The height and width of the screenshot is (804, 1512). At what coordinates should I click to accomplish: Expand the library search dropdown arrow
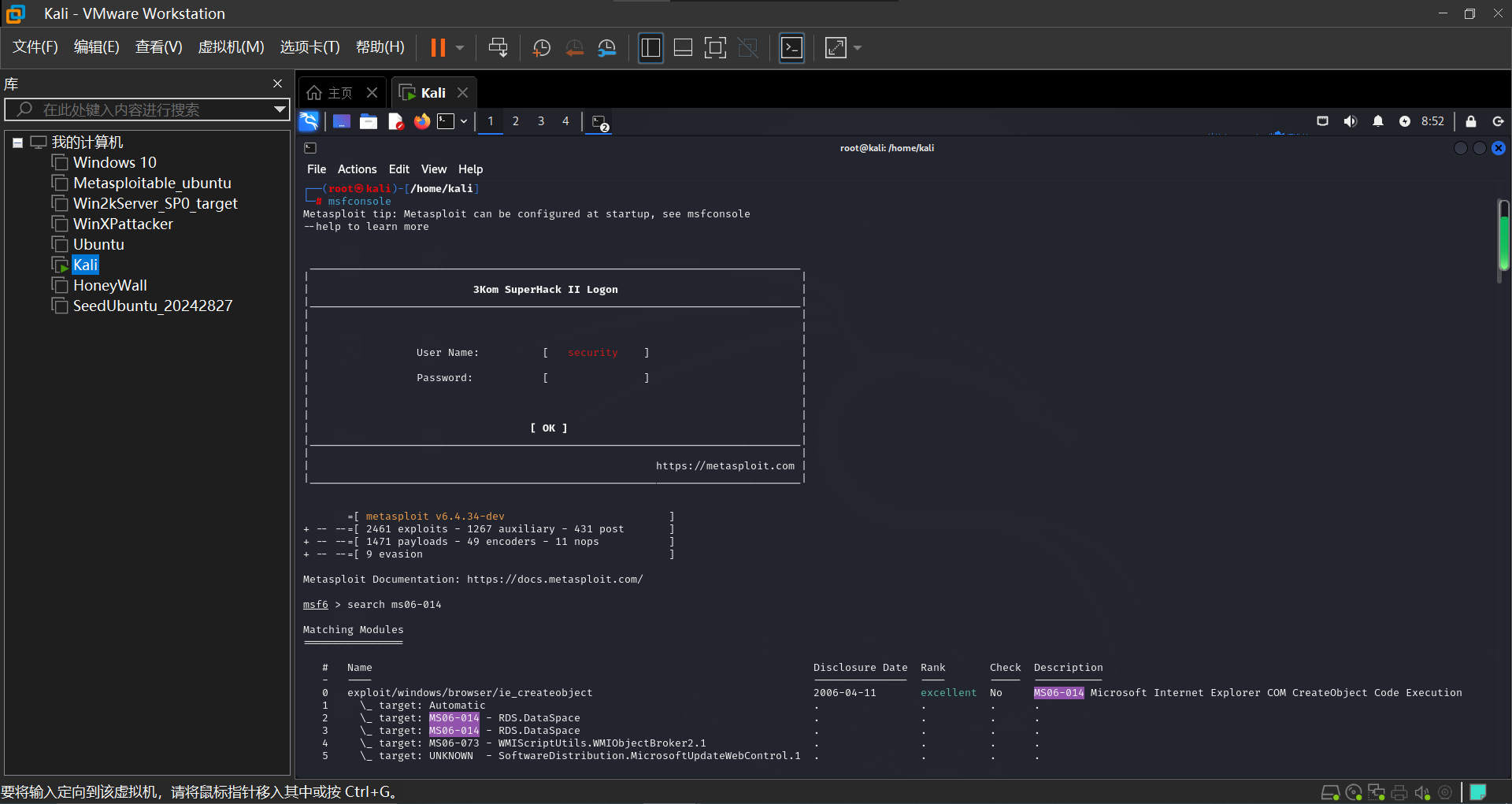point(279,109)
